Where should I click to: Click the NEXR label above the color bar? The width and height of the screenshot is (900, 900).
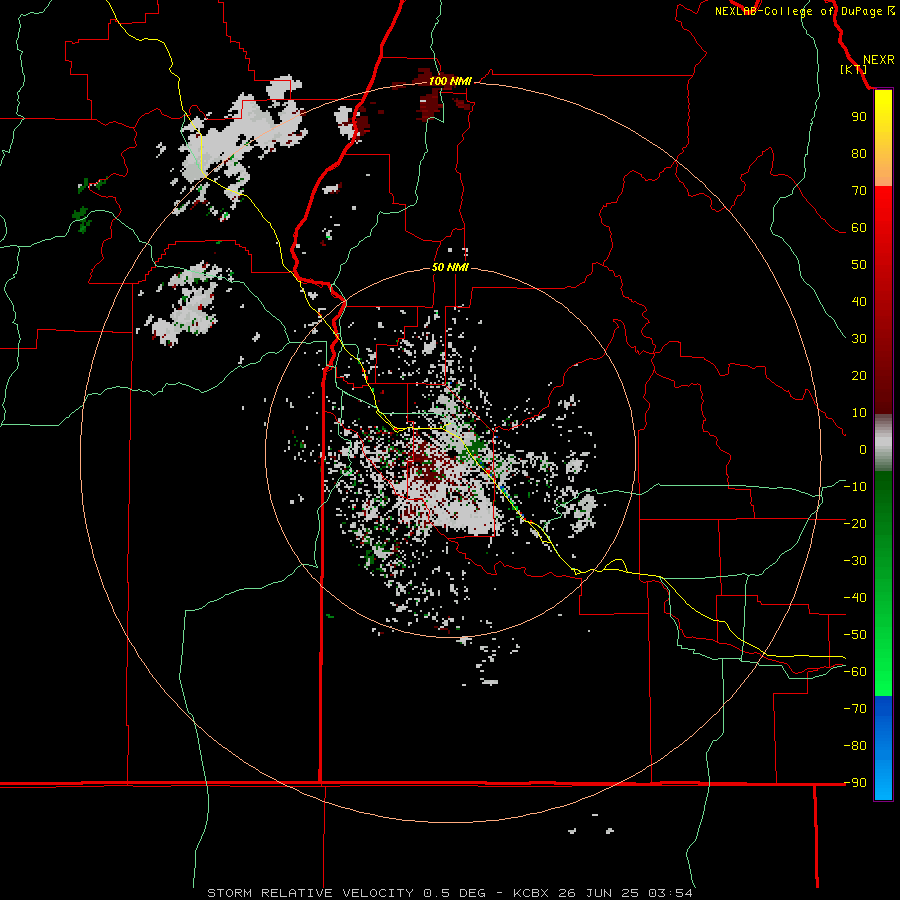(879, 60)
